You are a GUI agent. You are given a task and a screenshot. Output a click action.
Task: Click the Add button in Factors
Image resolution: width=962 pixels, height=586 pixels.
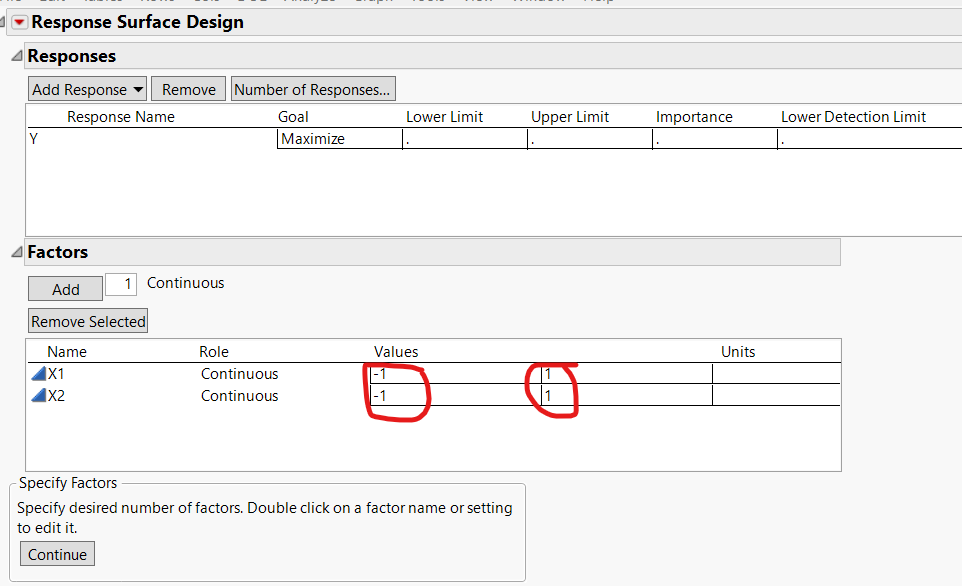coord(65,288)
